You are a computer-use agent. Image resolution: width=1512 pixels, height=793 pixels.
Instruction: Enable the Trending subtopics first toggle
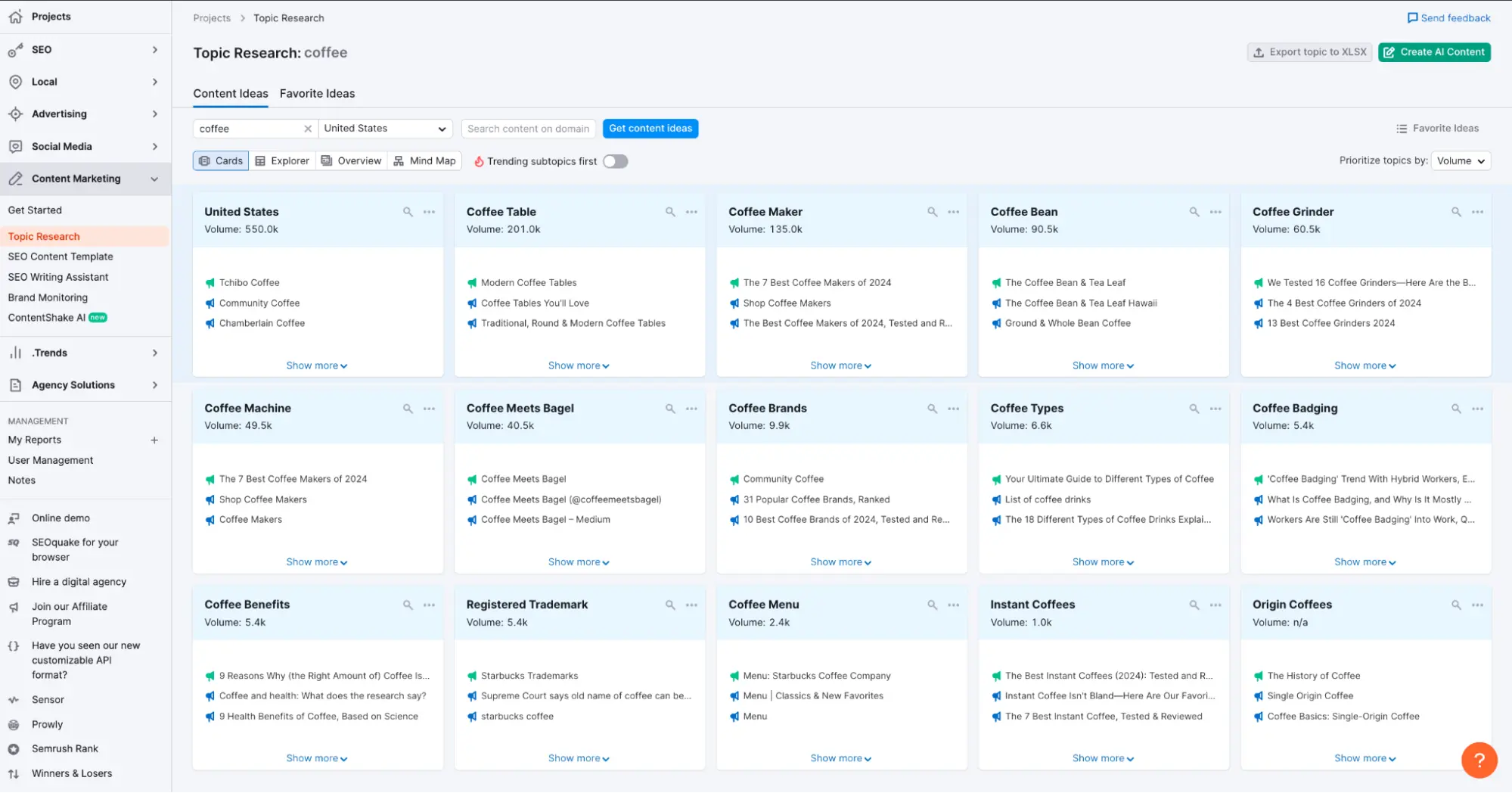click(615, 160)
